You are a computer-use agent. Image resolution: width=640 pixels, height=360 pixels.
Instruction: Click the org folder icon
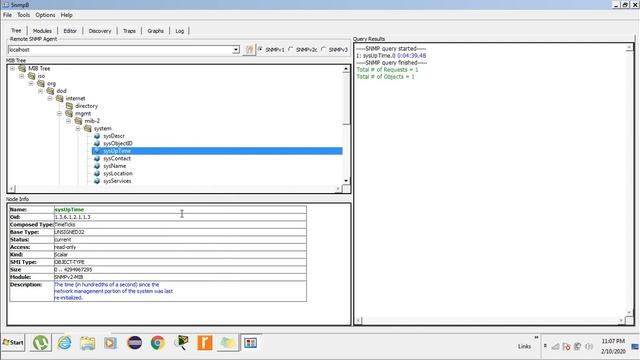(x=41, y=83)
